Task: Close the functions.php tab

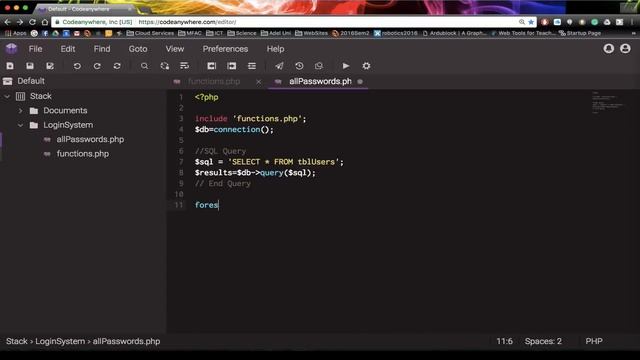Action: point(258,82)
